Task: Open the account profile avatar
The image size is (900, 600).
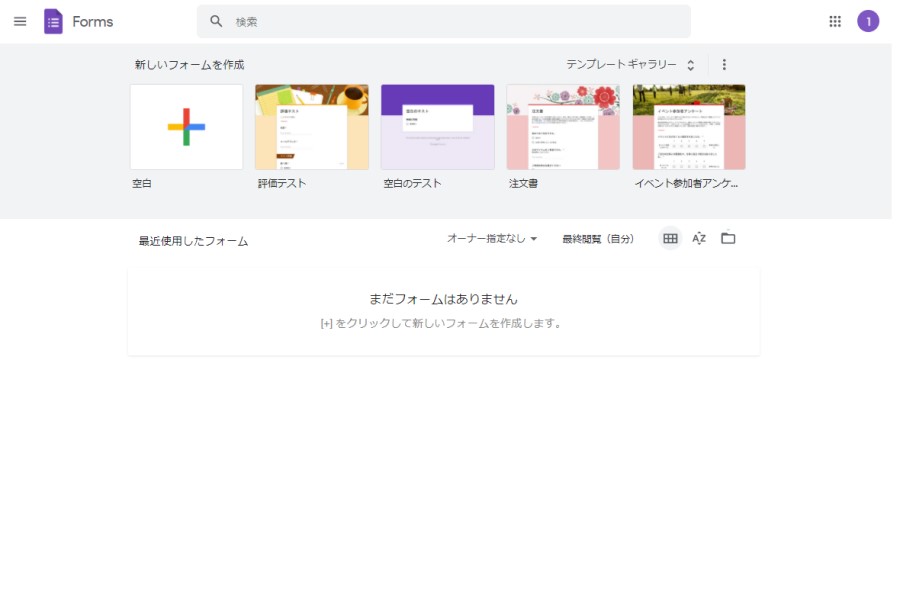Action: point(868,21)
